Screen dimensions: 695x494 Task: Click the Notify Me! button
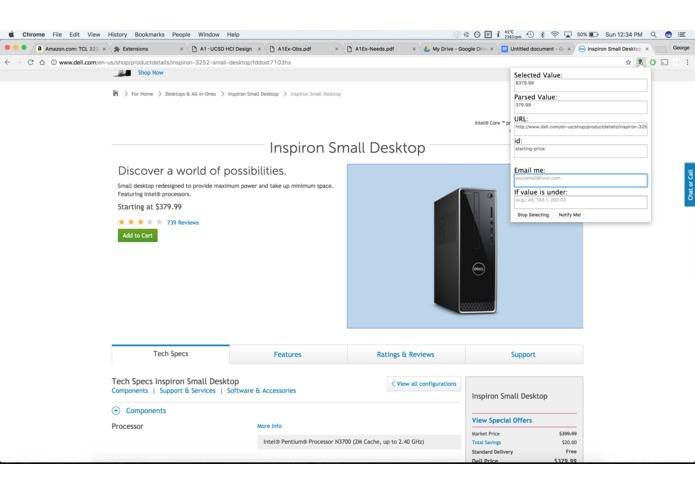tap(570, 215)
